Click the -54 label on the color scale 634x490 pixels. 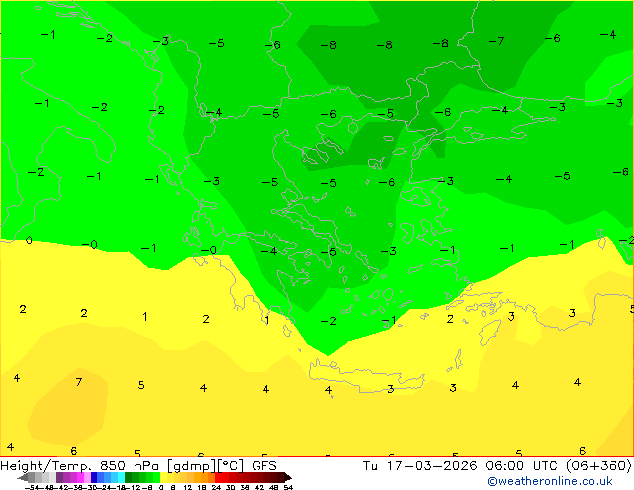point(32,488)
